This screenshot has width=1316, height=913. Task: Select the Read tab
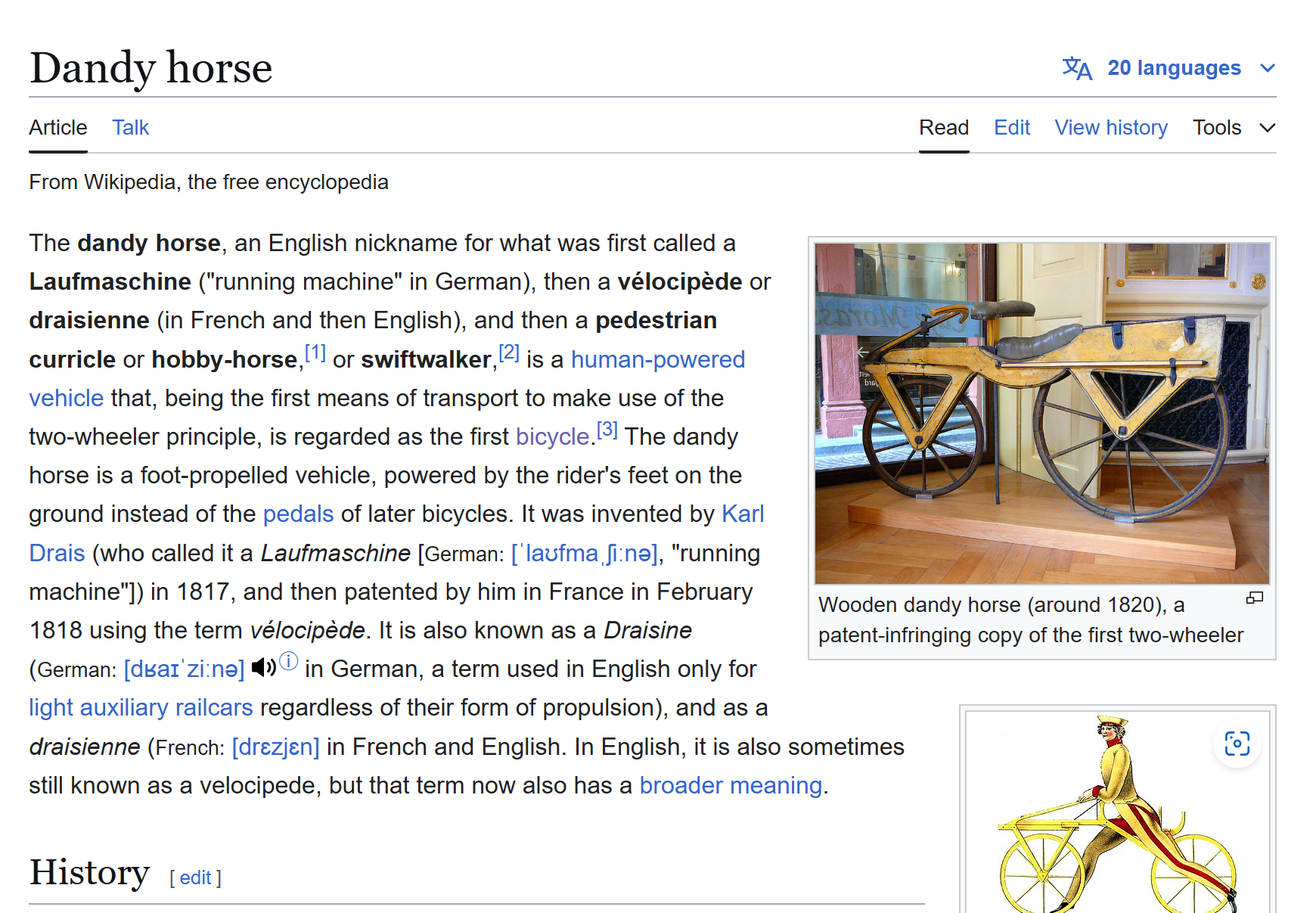coord(943,128)
